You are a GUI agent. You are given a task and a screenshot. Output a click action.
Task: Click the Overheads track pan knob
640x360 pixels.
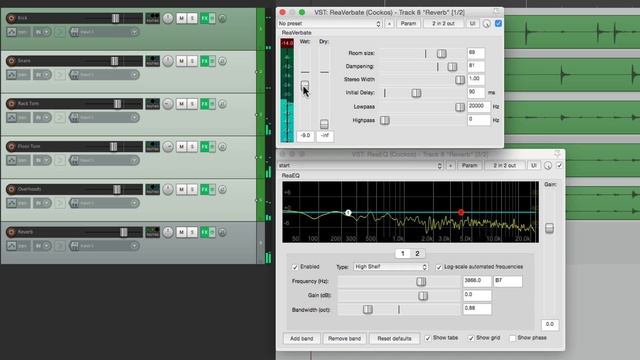click(x=168, y=189)
